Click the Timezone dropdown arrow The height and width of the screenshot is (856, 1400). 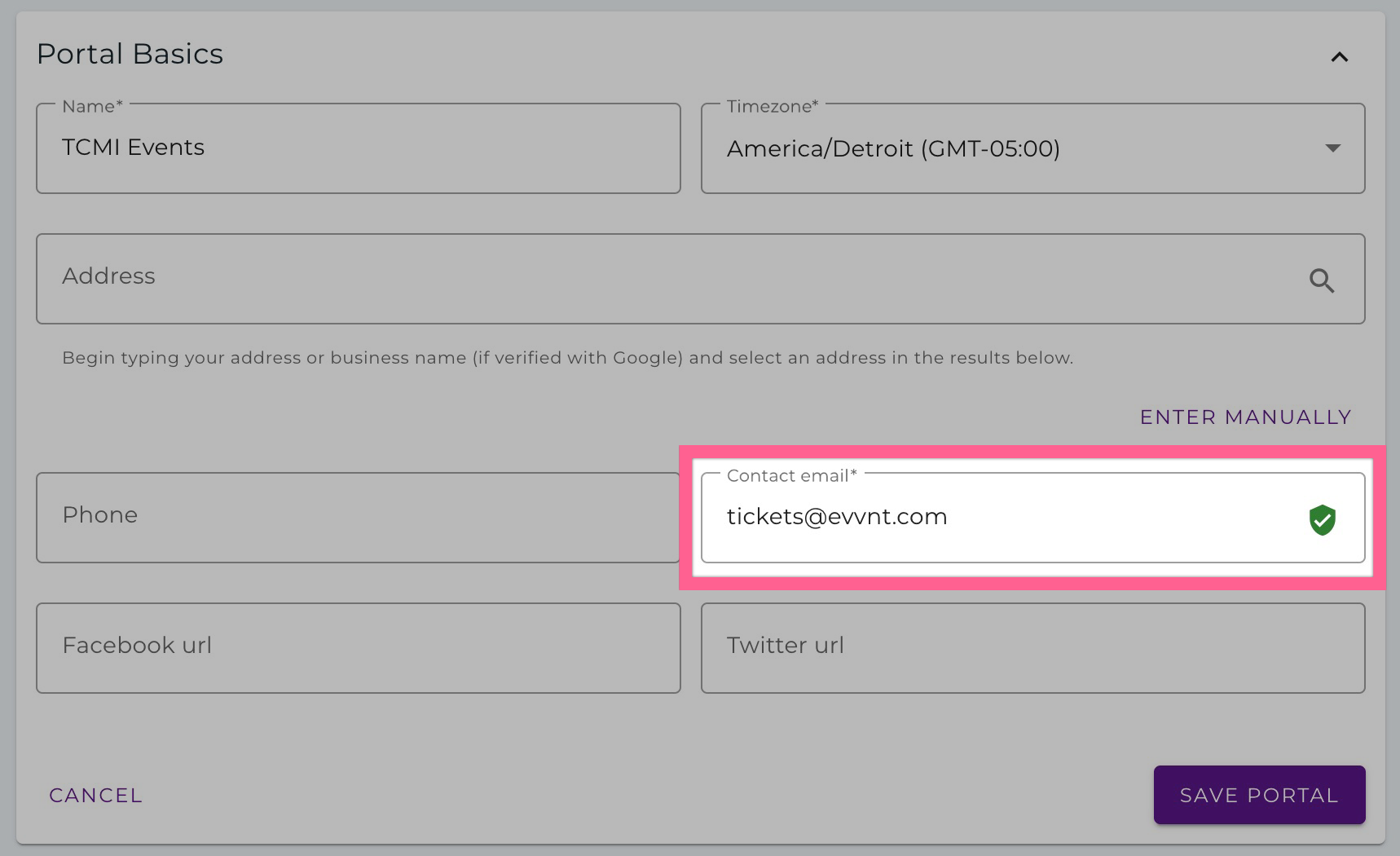click(x=1332, y=148)
